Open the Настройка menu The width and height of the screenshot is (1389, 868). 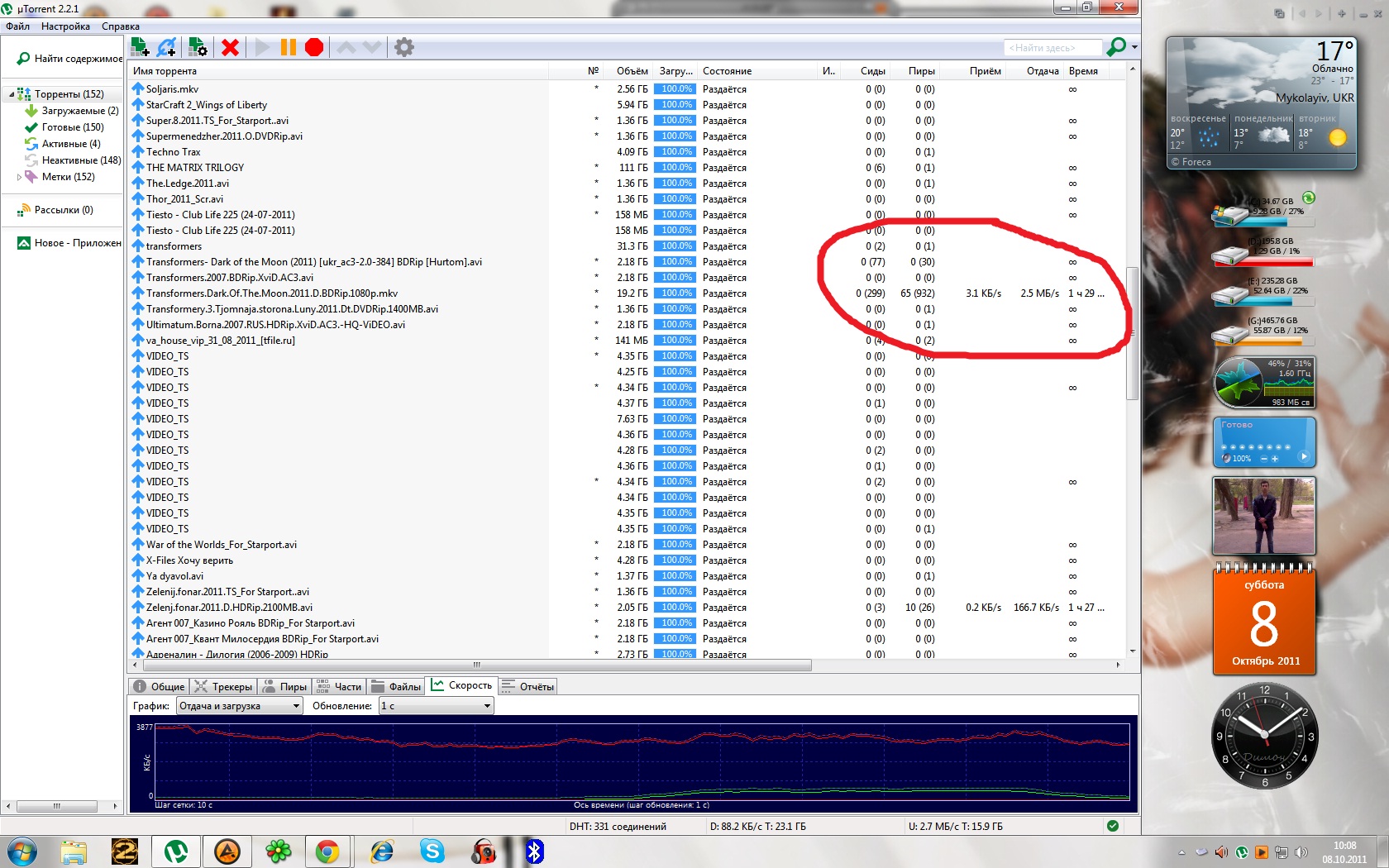coord(65,26)
